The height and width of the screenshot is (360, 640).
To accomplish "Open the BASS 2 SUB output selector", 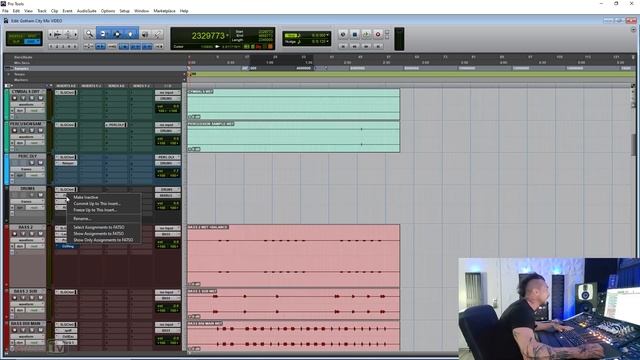I will pyautogui.click(x=167, y=298).
